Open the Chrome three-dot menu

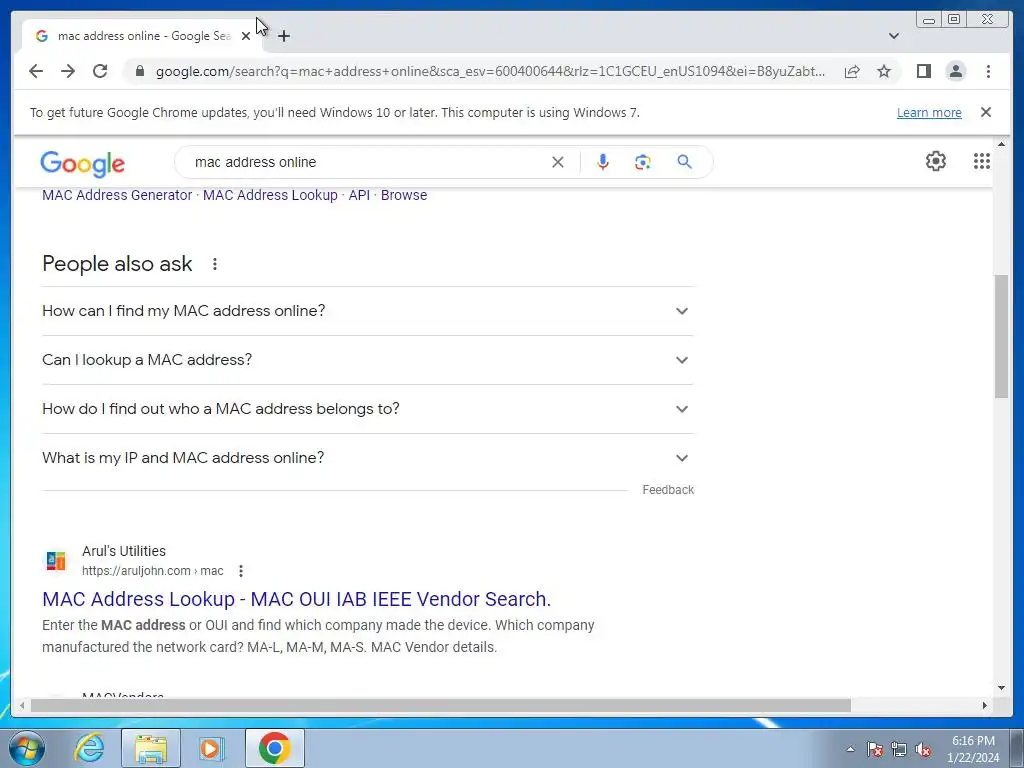tap(988, 71)
